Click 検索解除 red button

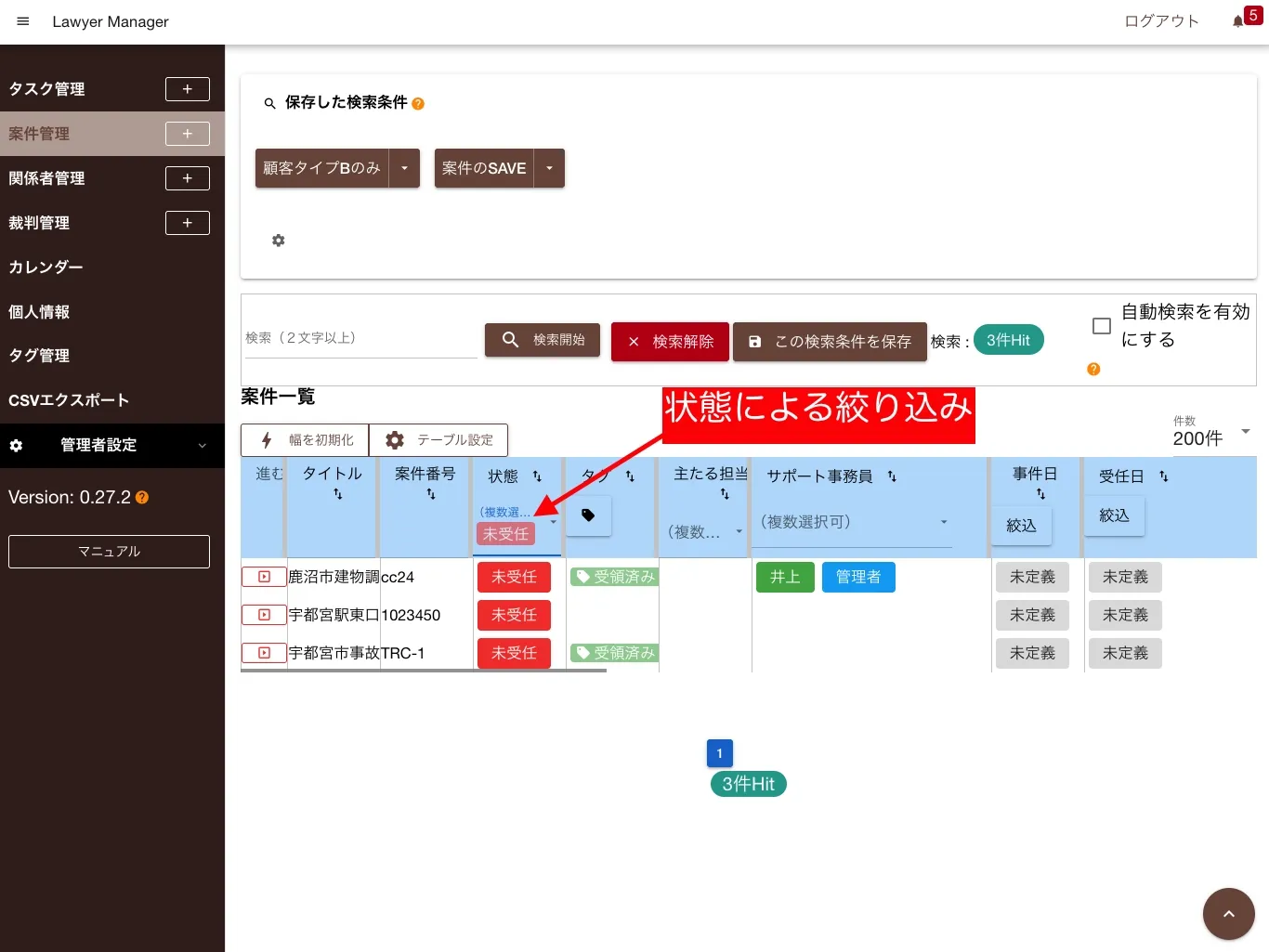pos(670,342)
